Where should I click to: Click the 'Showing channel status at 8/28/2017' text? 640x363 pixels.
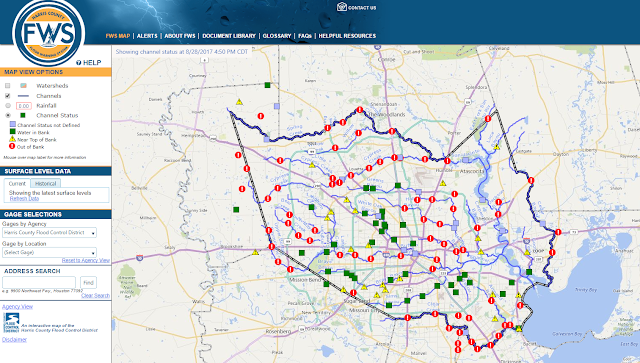tap(182, 52)
